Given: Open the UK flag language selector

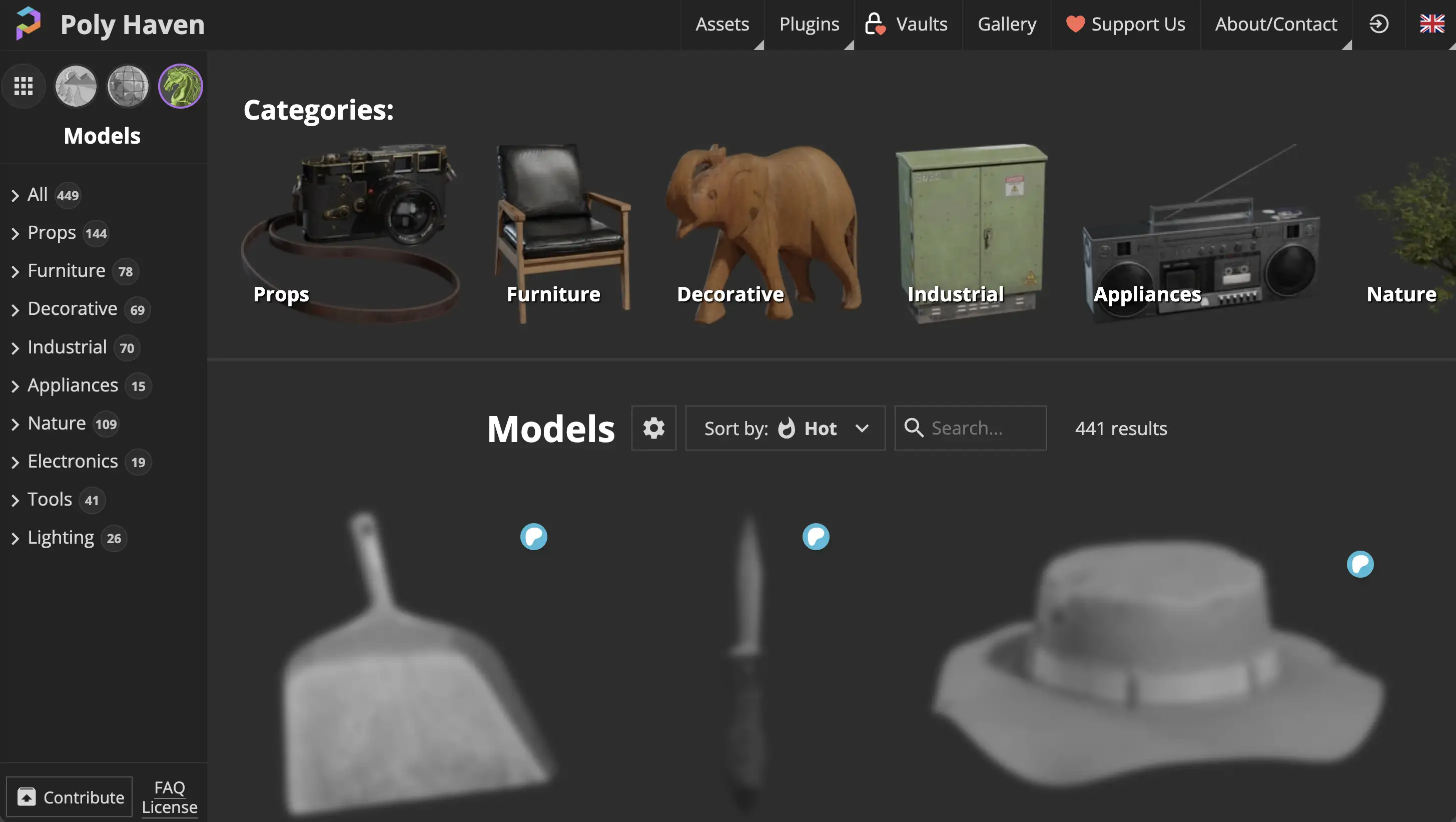Looking at the screenshot, I should click(x=1431, y=24).
